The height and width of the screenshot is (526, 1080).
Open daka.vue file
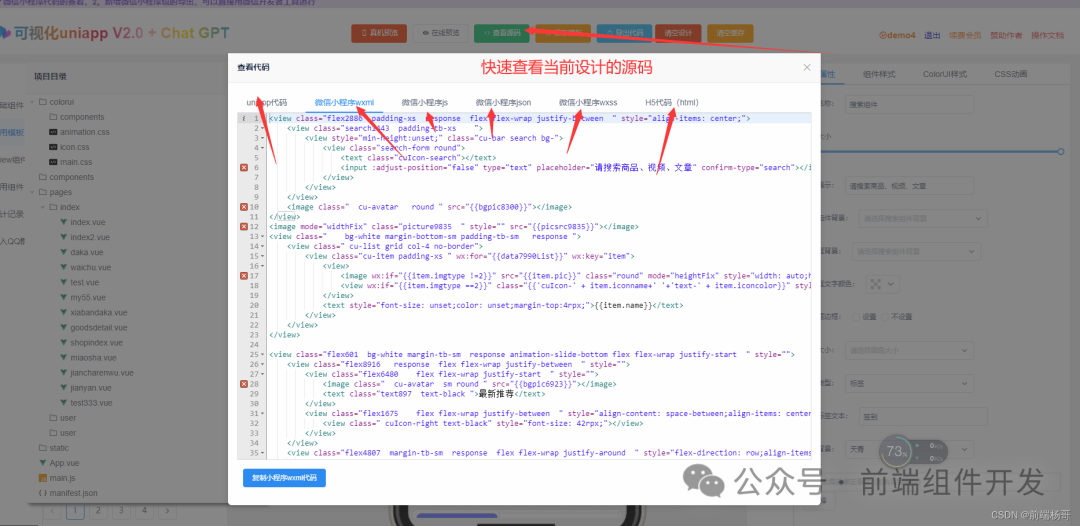87,253
